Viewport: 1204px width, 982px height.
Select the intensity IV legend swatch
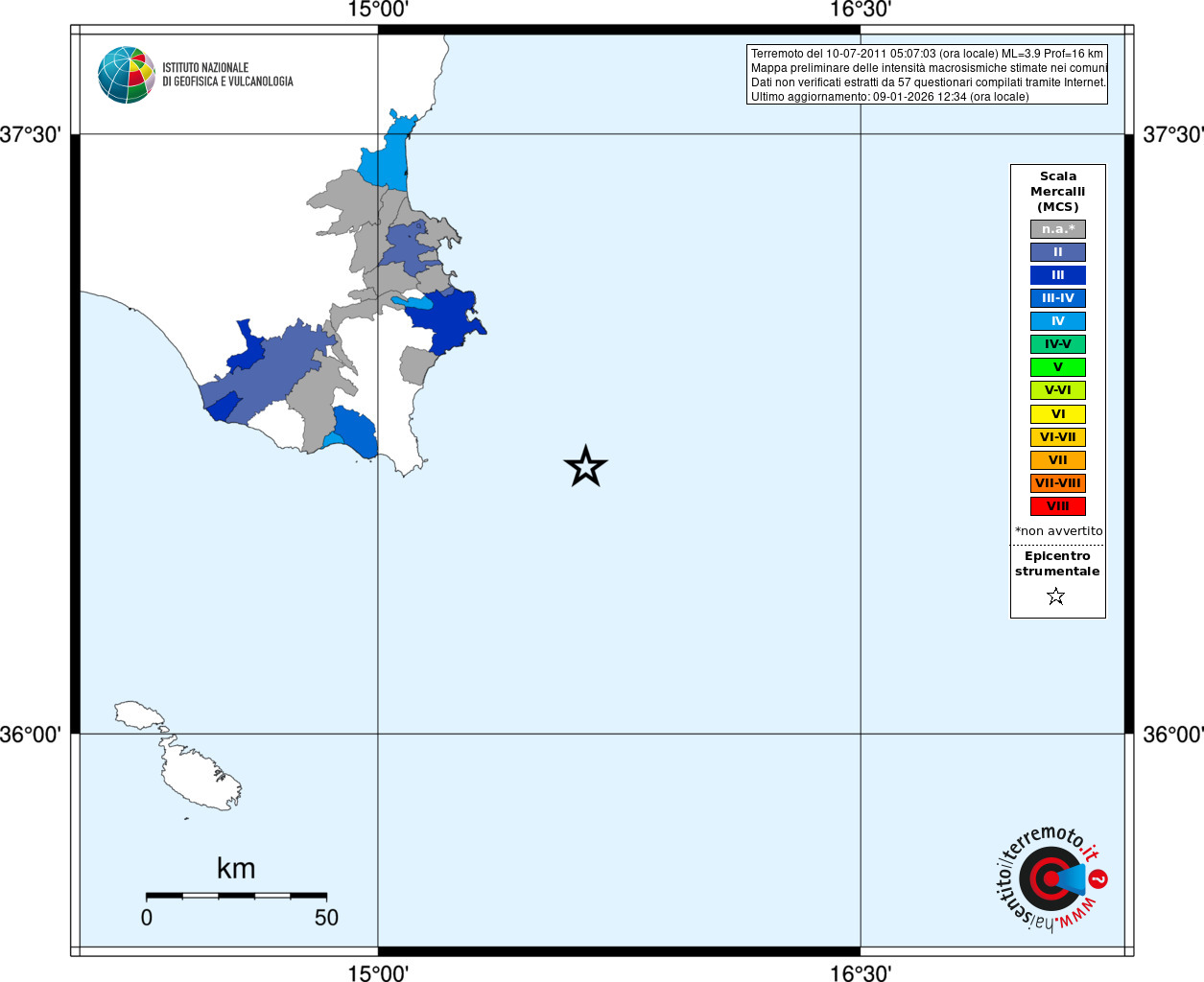pyautogui.click(x=1058, y=321)
